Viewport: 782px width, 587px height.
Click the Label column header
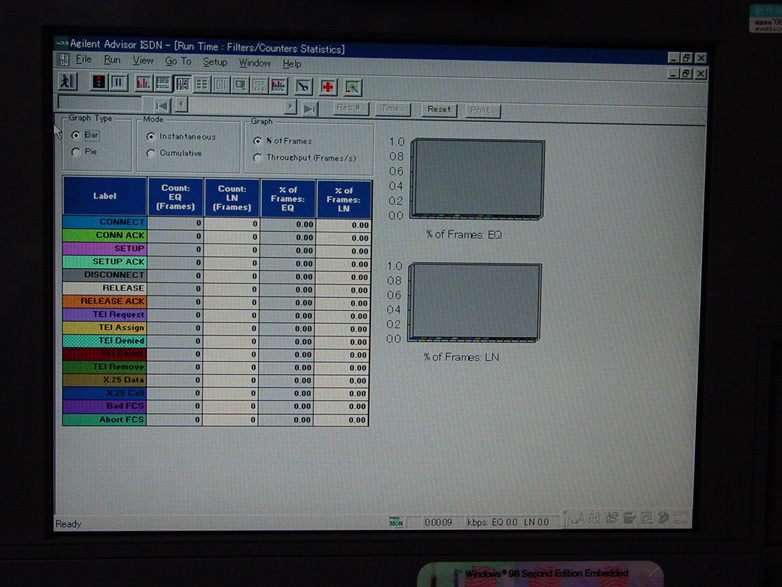pos(105,196)
